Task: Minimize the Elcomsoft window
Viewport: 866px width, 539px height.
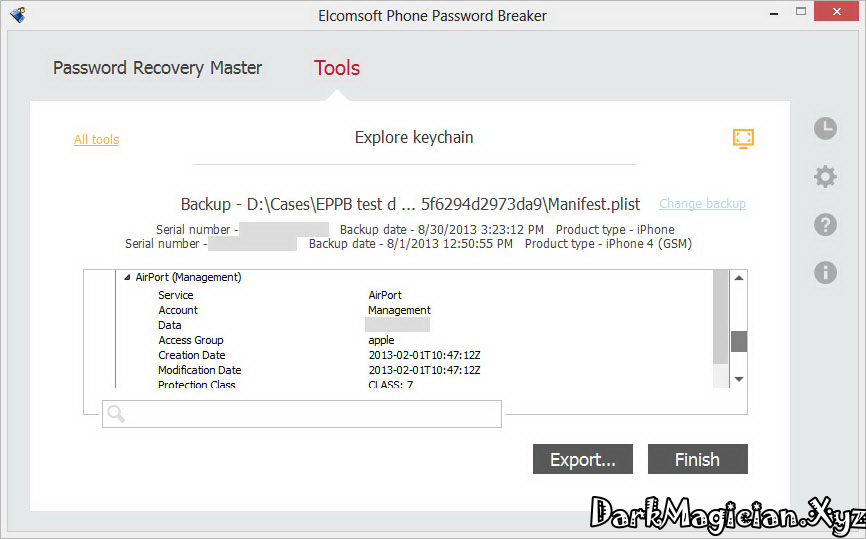Action: [x=774, y=12]
